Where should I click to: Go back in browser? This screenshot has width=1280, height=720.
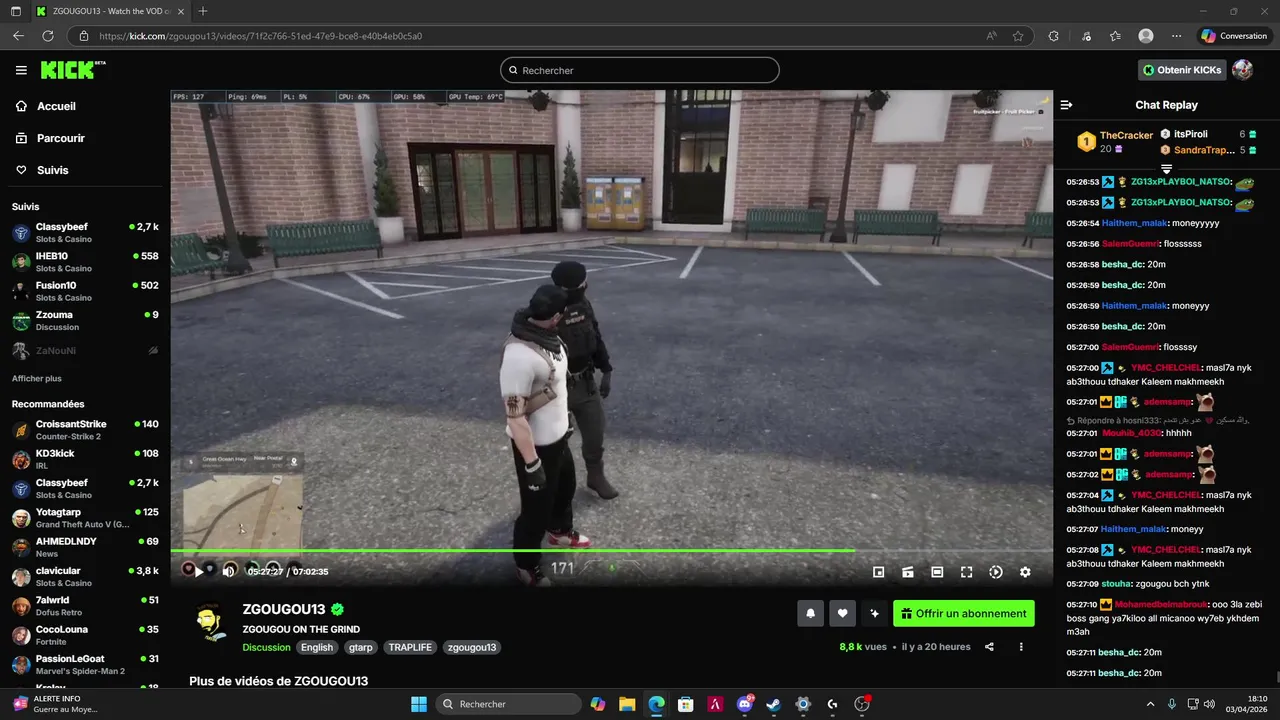pyautogui.click(x=18, y=36)
